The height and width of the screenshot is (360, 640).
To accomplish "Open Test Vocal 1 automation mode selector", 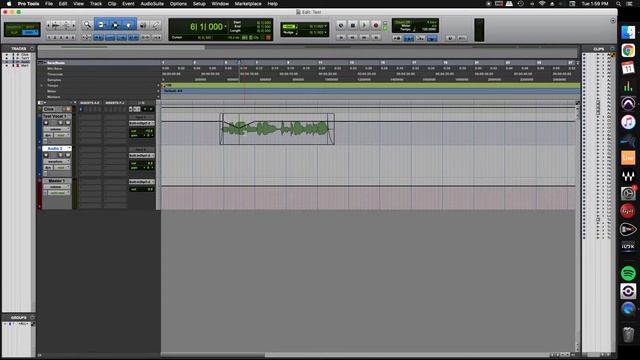I will pos(61,135).
